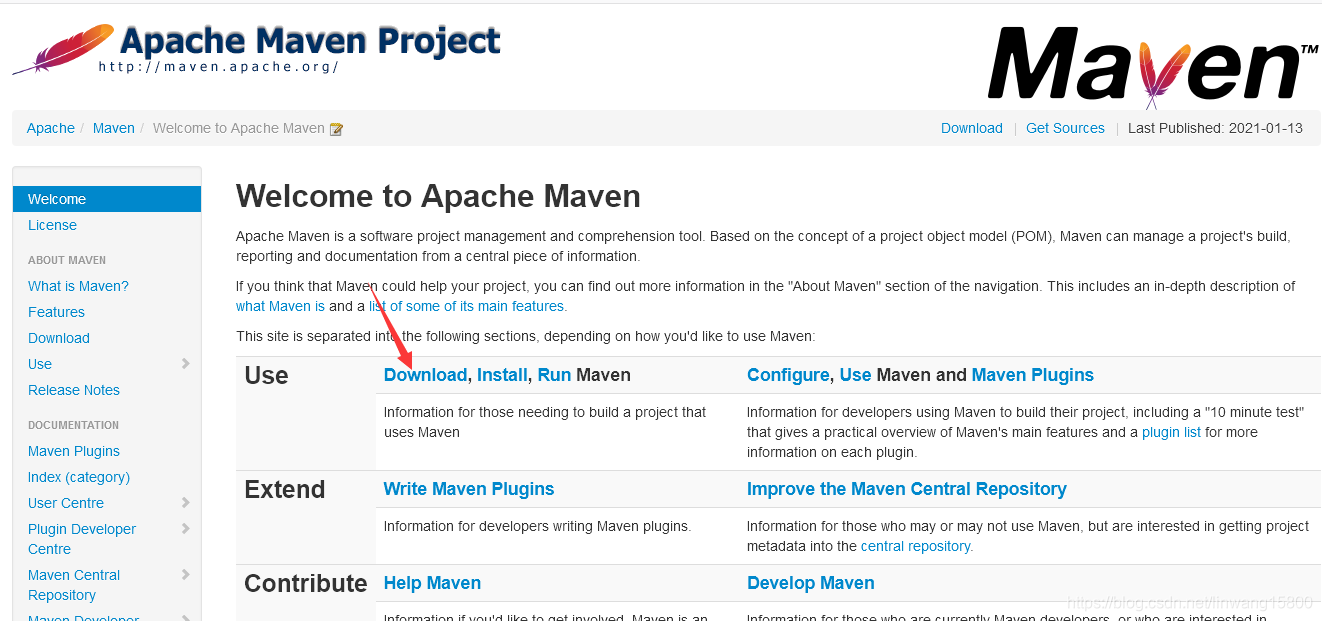Open Write Maven Plugins link
The width and height of the screenshot is (1322, 621).
pyautogui.click(x=469, y=489)
